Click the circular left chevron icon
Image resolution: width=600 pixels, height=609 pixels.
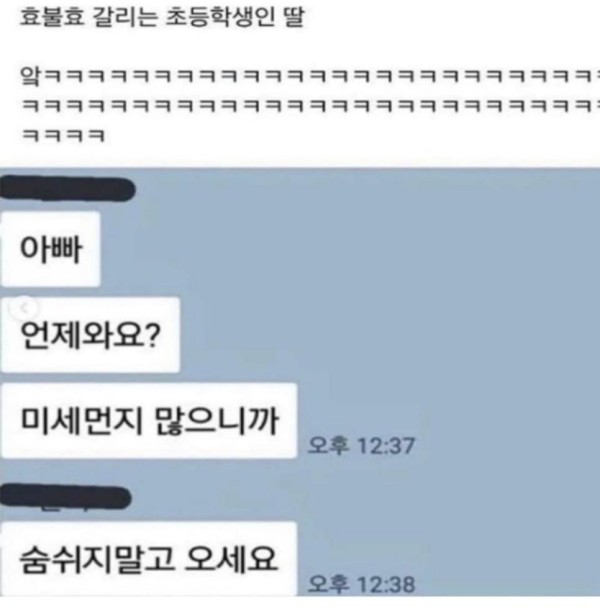24,308
